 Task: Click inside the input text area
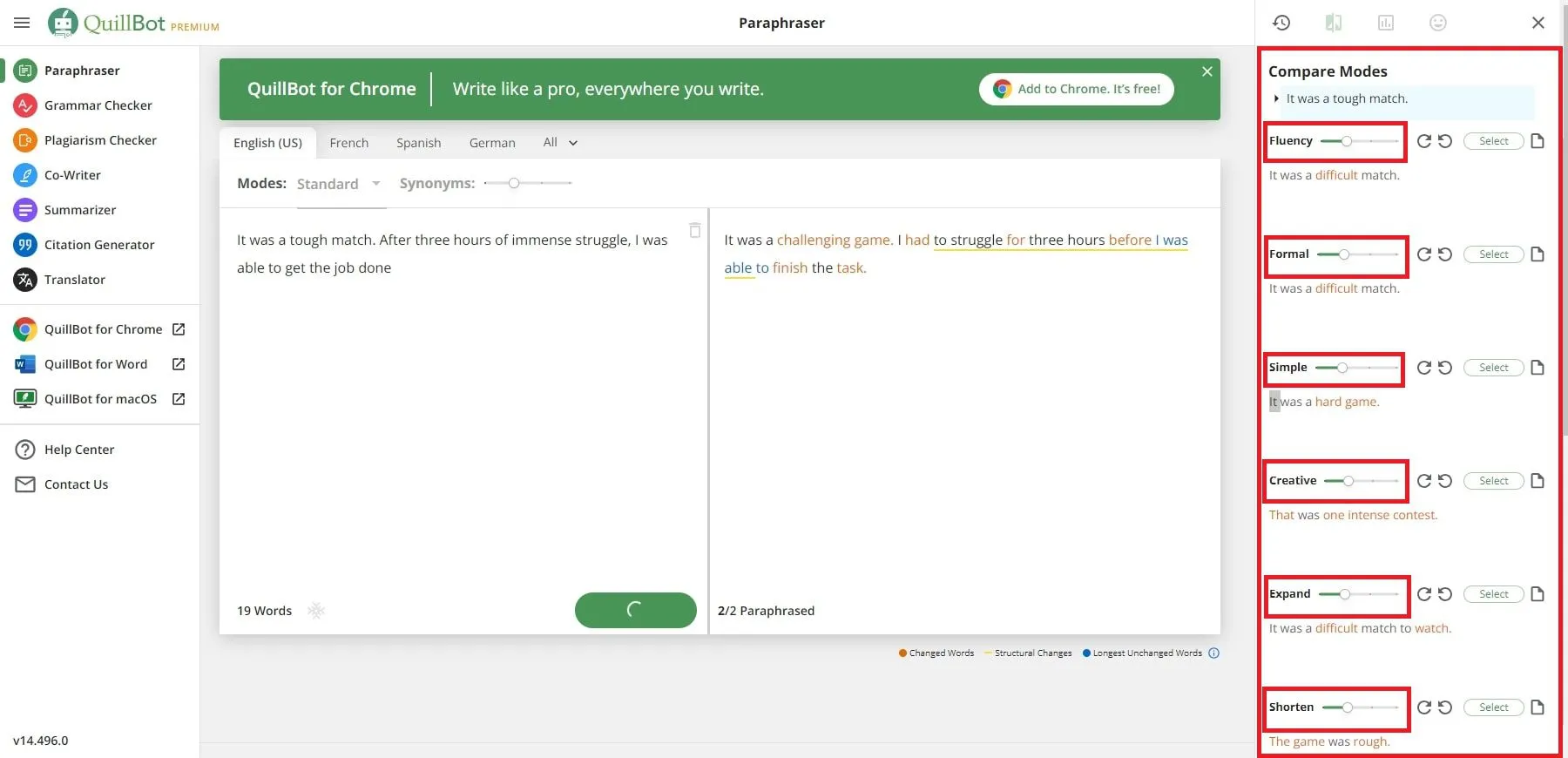click(x=462, y=392)
